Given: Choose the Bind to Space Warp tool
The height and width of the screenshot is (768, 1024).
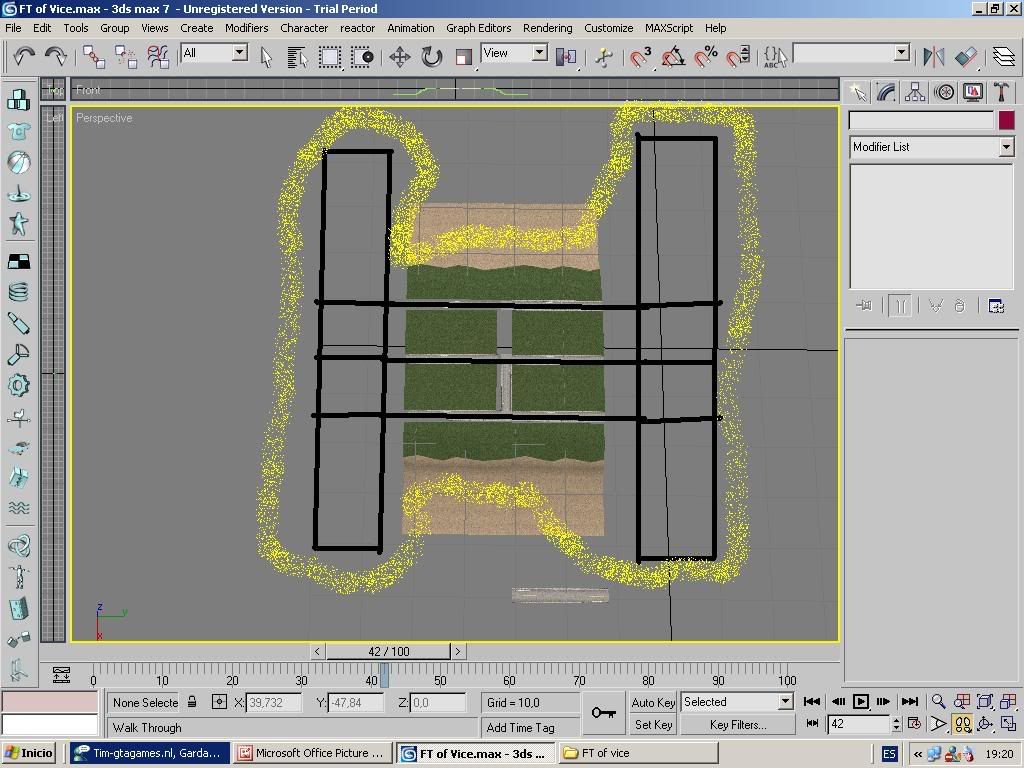Looking at the screenshot, I should coord(158,57).
